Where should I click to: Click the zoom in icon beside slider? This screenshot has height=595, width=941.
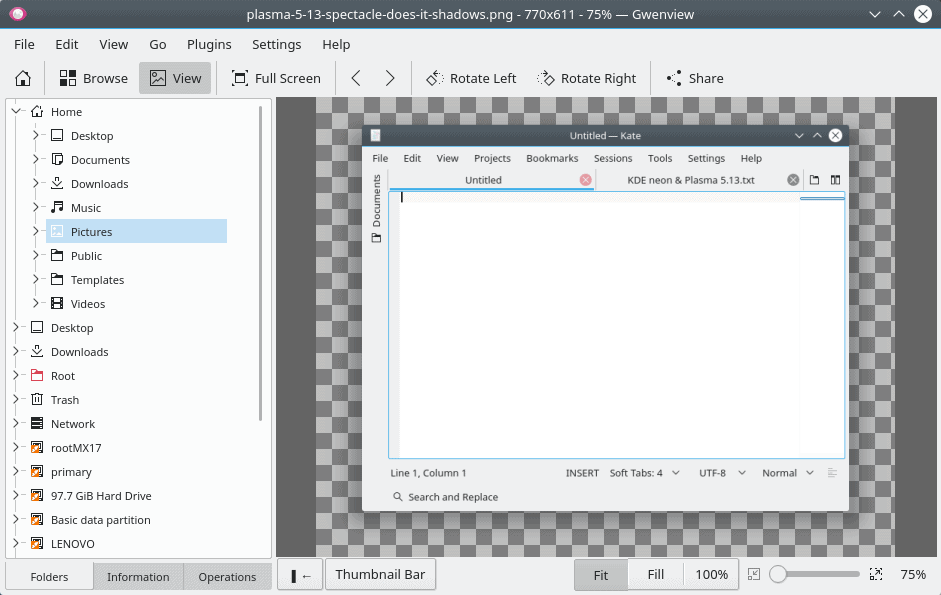tap(876, 575)
